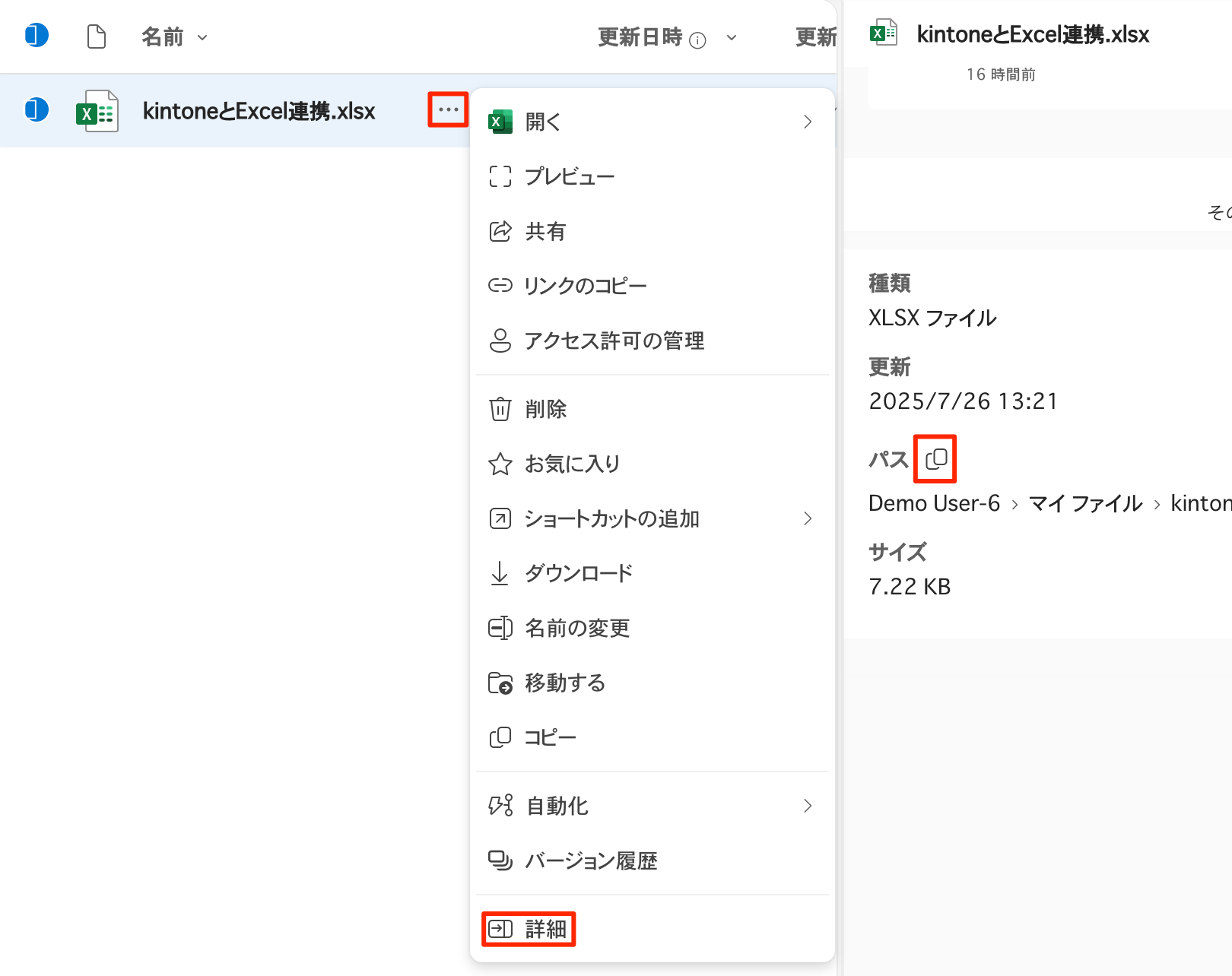Click the Excel file thumbnail in details pane
1232x976 pixels.
(x=884, y=33)
